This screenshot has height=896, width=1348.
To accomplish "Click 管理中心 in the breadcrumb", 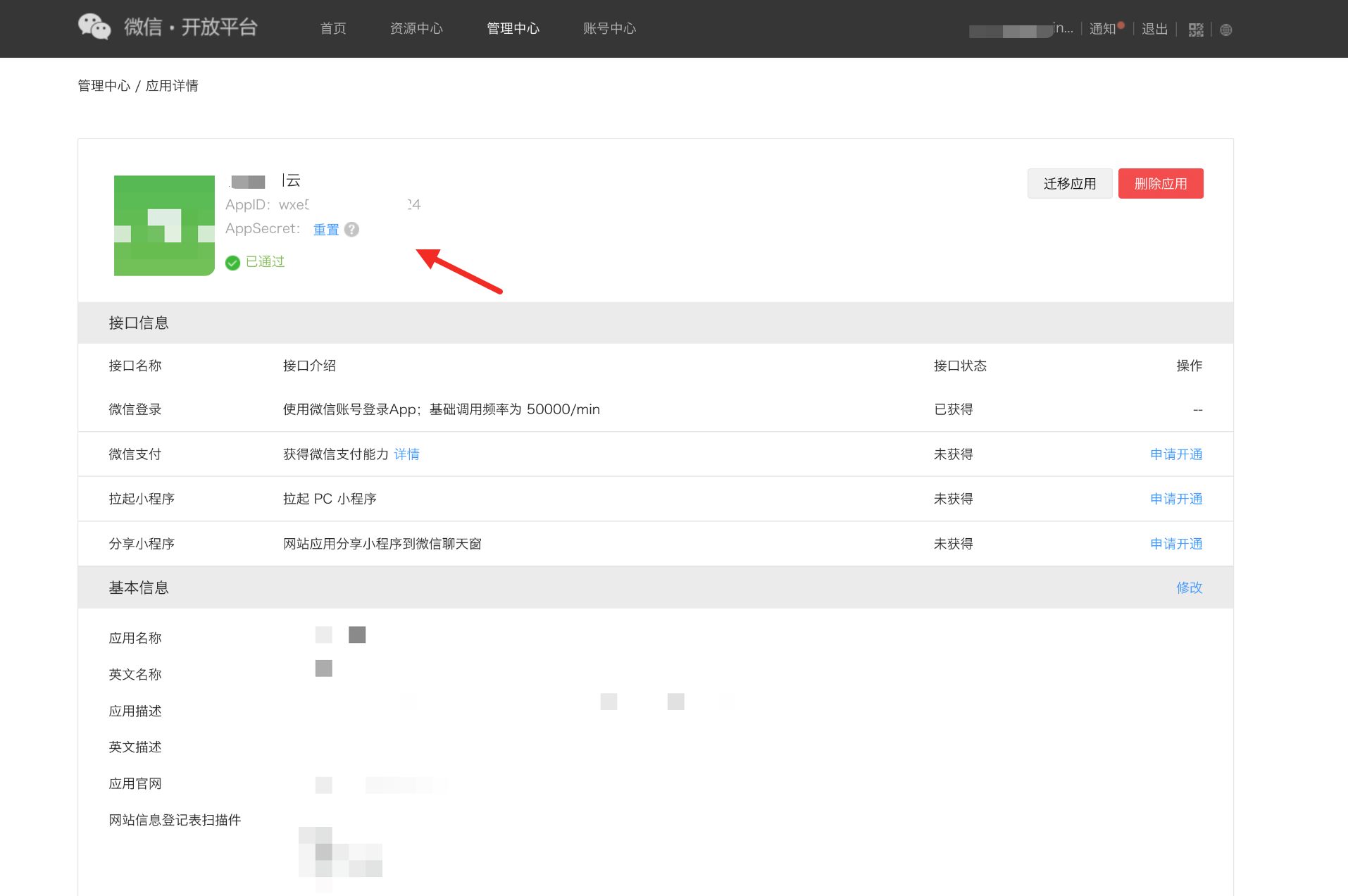I will pyautogui.click(x=104, y=86).
